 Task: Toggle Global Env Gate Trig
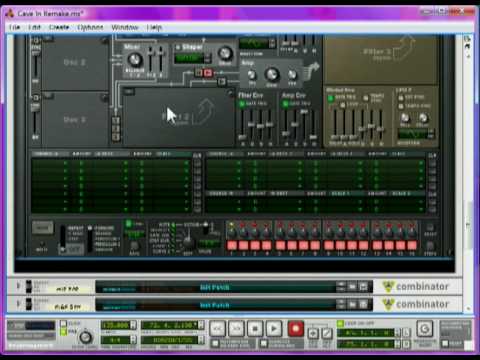(x=330, y=98)
